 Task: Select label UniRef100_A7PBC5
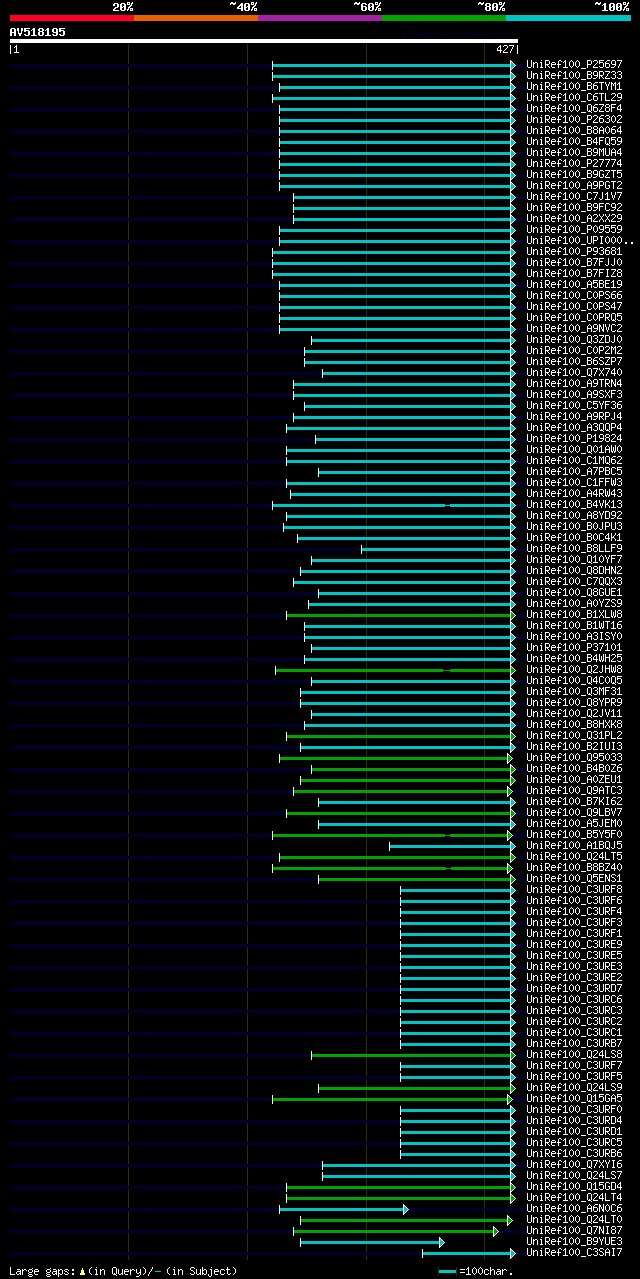coord(574,471)
